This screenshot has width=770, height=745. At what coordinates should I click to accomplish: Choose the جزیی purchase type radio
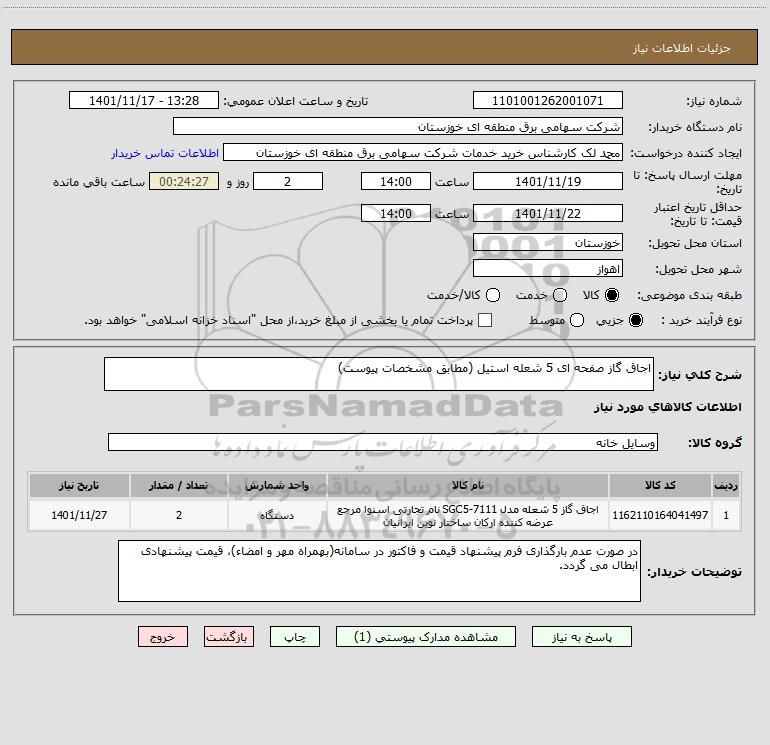point(636,320)
